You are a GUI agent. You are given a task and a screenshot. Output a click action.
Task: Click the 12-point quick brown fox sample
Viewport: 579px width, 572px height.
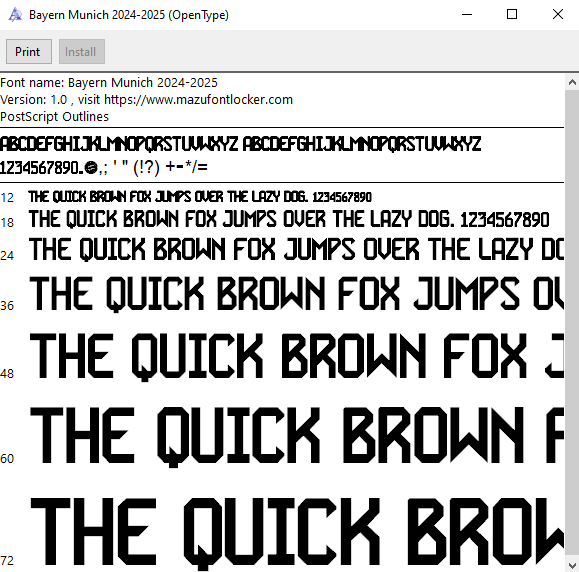tap(200, 197)
